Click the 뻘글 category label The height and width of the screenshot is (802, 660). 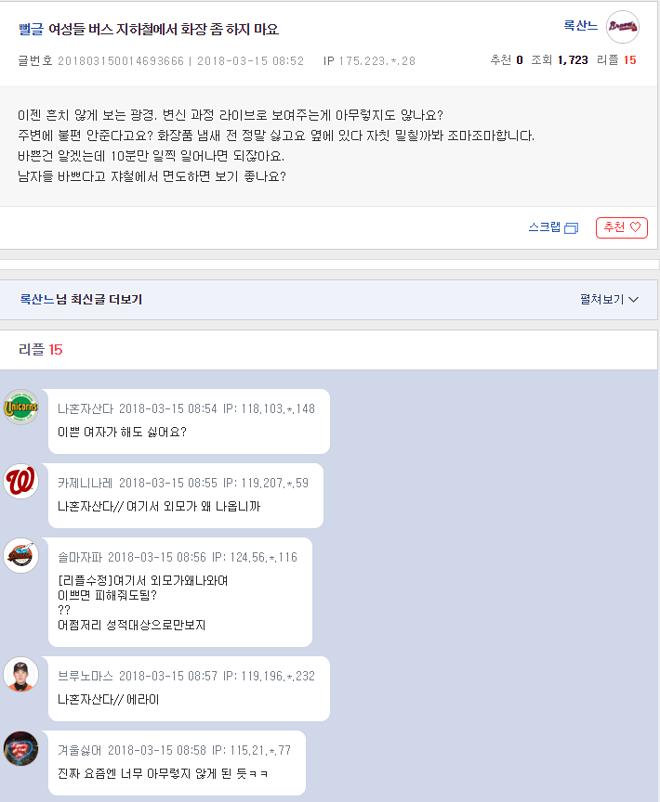(31, 29)
